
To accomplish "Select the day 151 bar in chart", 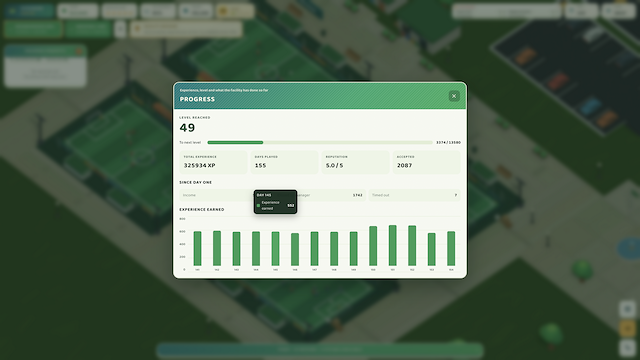I will pyautogui.click(x=393, y=245).
